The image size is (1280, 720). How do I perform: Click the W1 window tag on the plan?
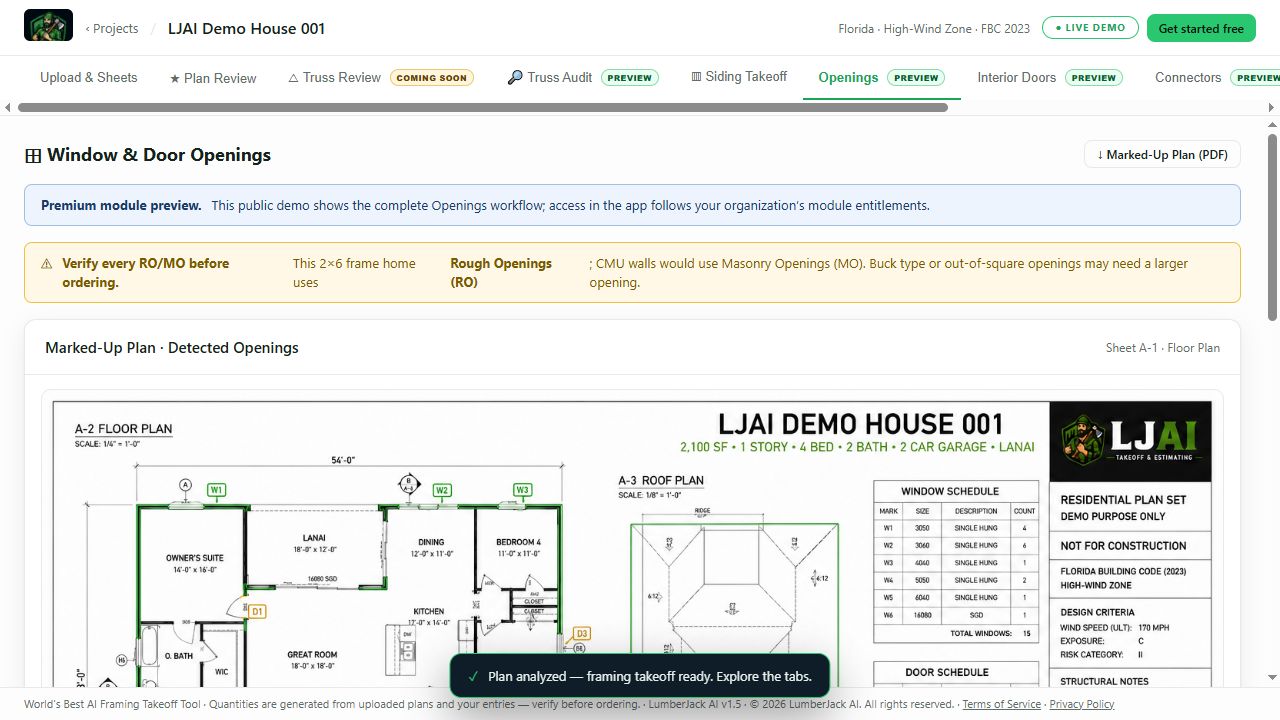tap(216, 490)
